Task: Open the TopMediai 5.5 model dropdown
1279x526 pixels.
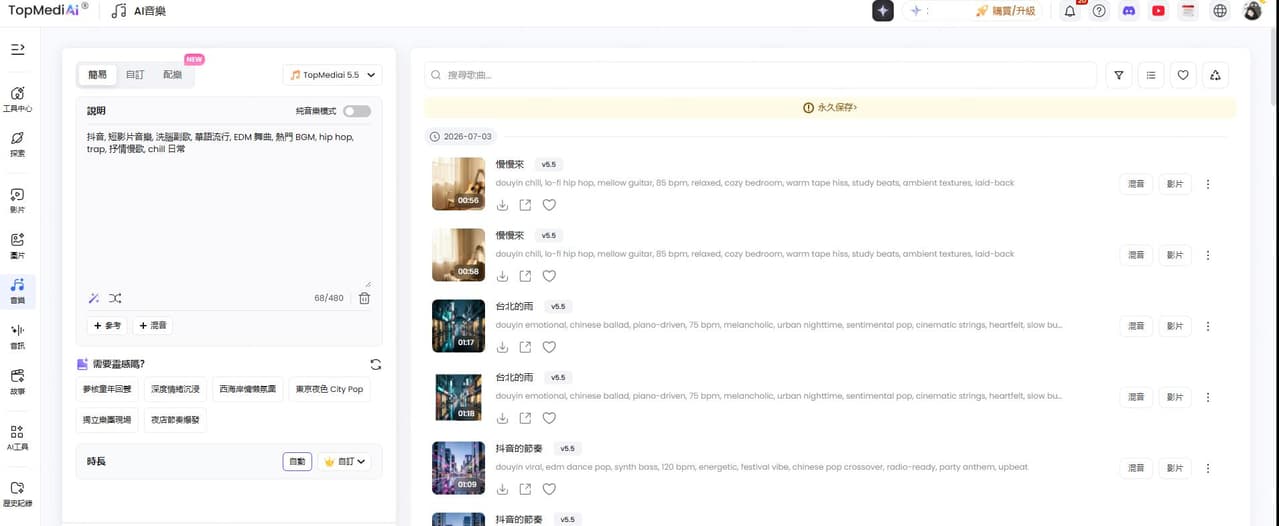Action: [x=333, y=75]
